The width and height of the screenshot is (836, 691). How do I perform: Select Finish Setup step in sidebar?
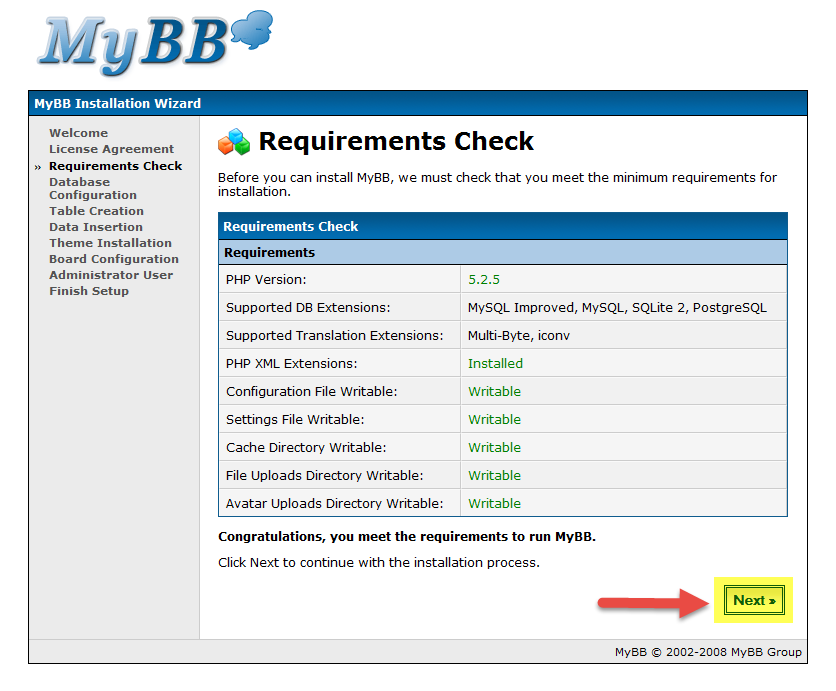pyautogui.click(x=88, y=291)
